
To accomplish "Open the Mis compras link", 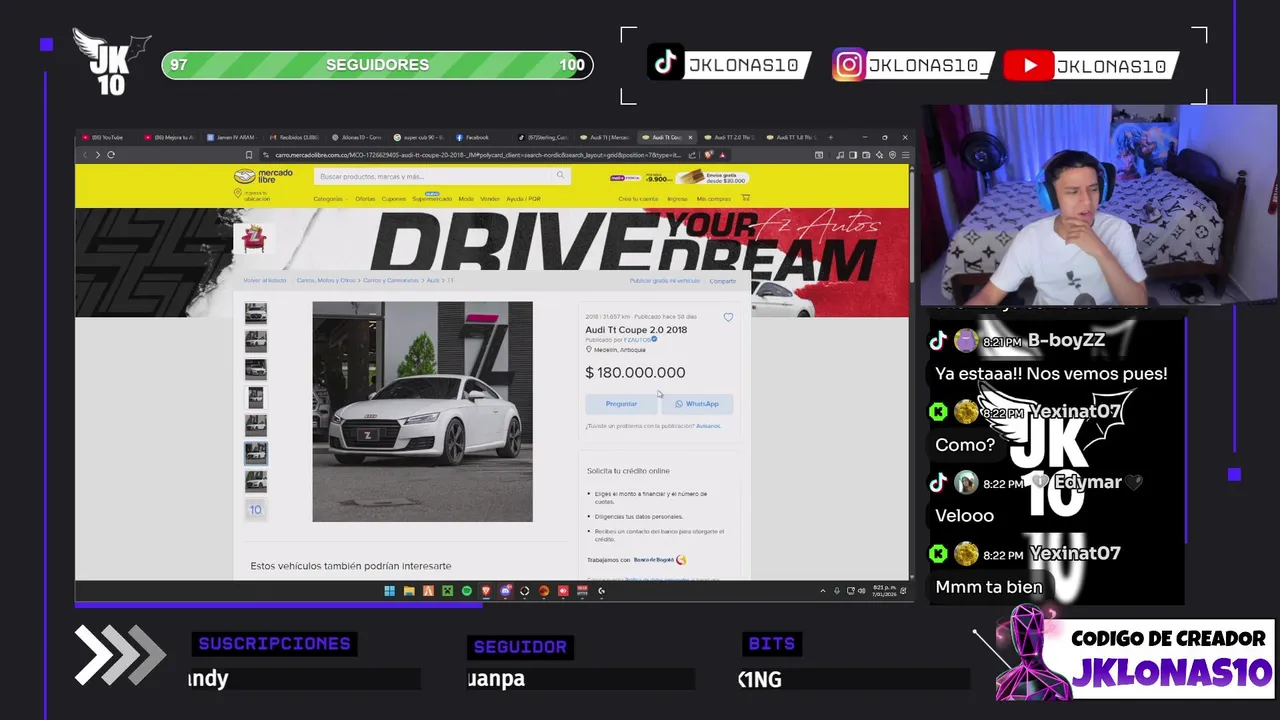I will [x=714, y=199].
